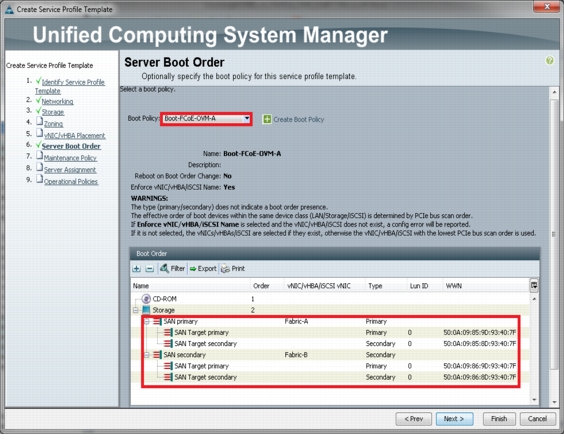Go to the Server Assignment step
The height and width of the screenshot is (447, 564).
click(x=70, y=170)
